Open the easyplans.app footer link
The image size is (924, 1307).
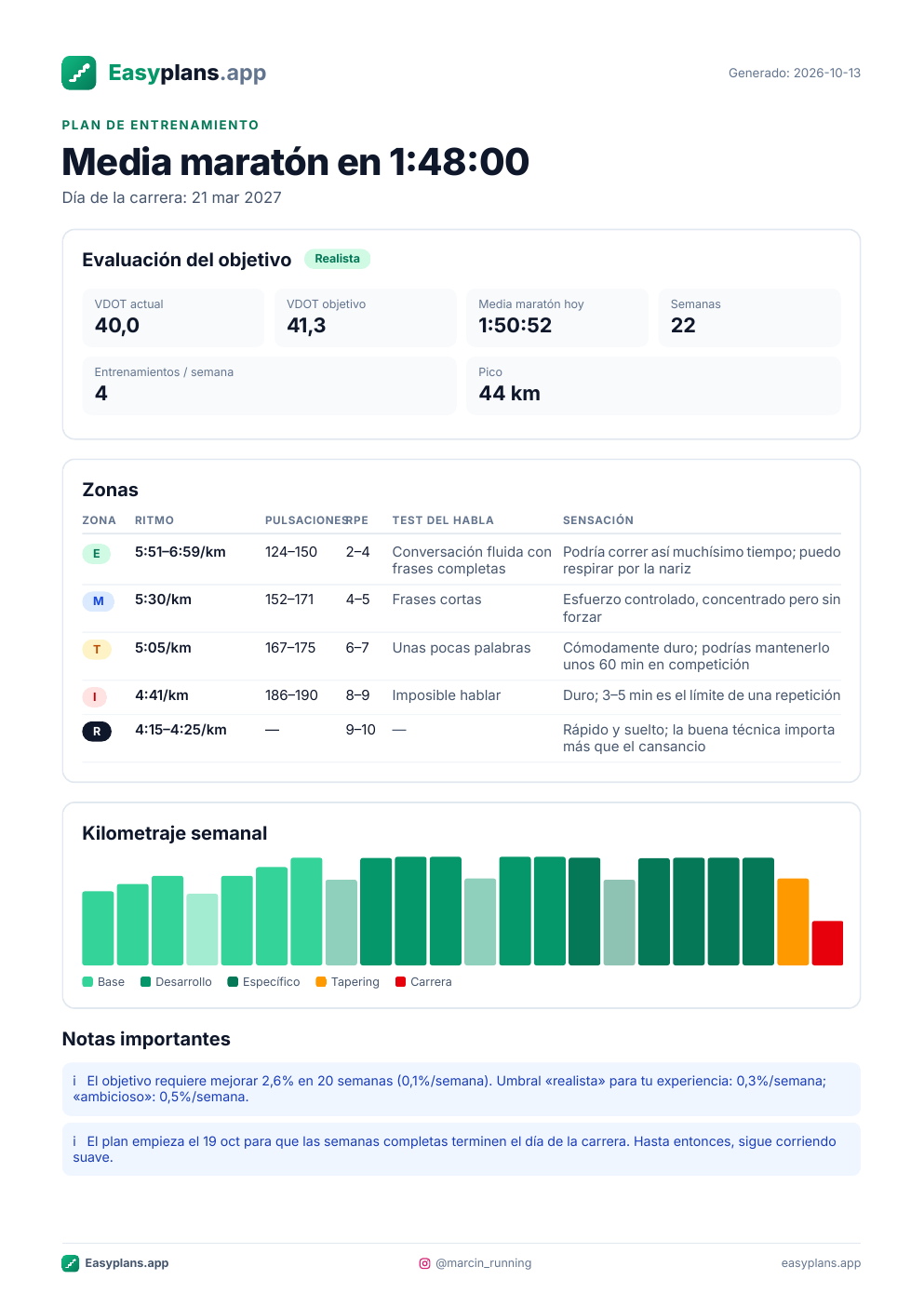point(821,1263)
